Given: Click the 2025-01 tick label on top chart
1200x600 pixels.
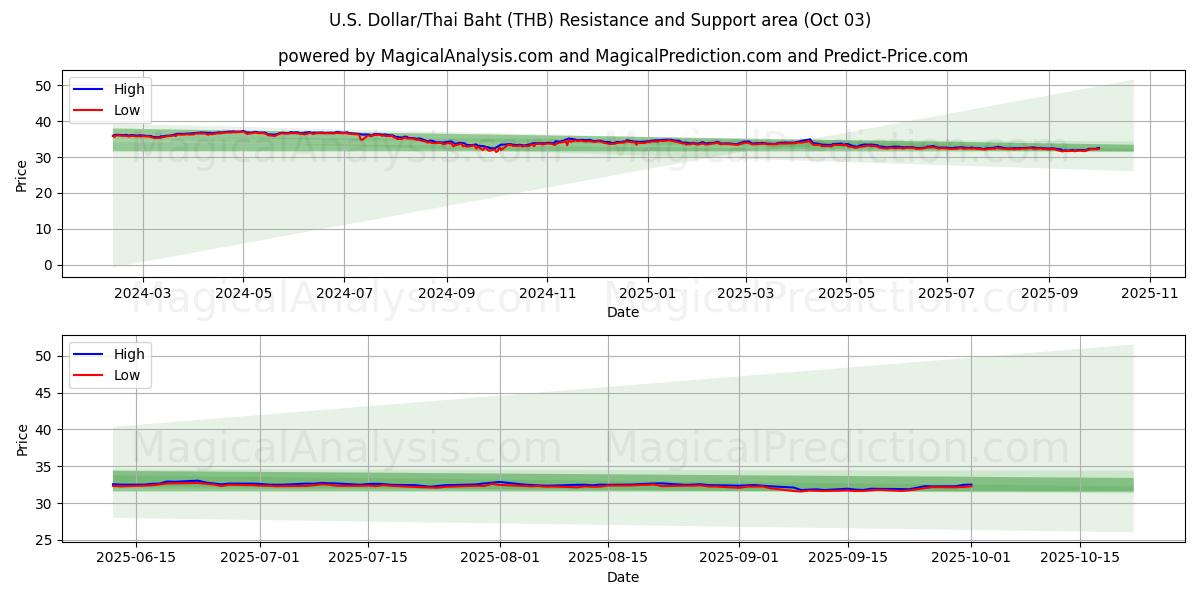Looking at the screenshot, I should (x=647, y=294).
